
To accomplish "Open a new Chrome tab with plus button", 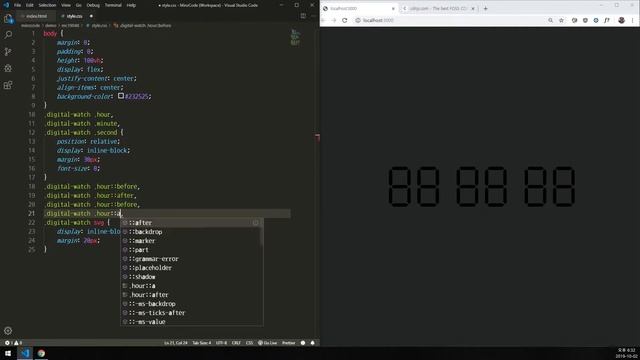I will (485, 8).
